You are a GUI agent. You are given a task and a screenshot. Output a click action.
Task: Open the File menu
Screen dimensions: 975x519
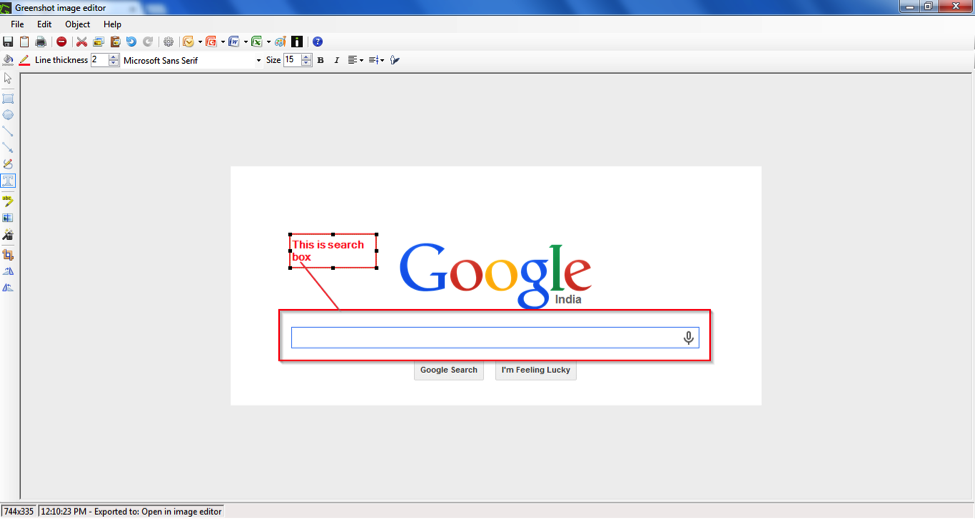point(17,24)
